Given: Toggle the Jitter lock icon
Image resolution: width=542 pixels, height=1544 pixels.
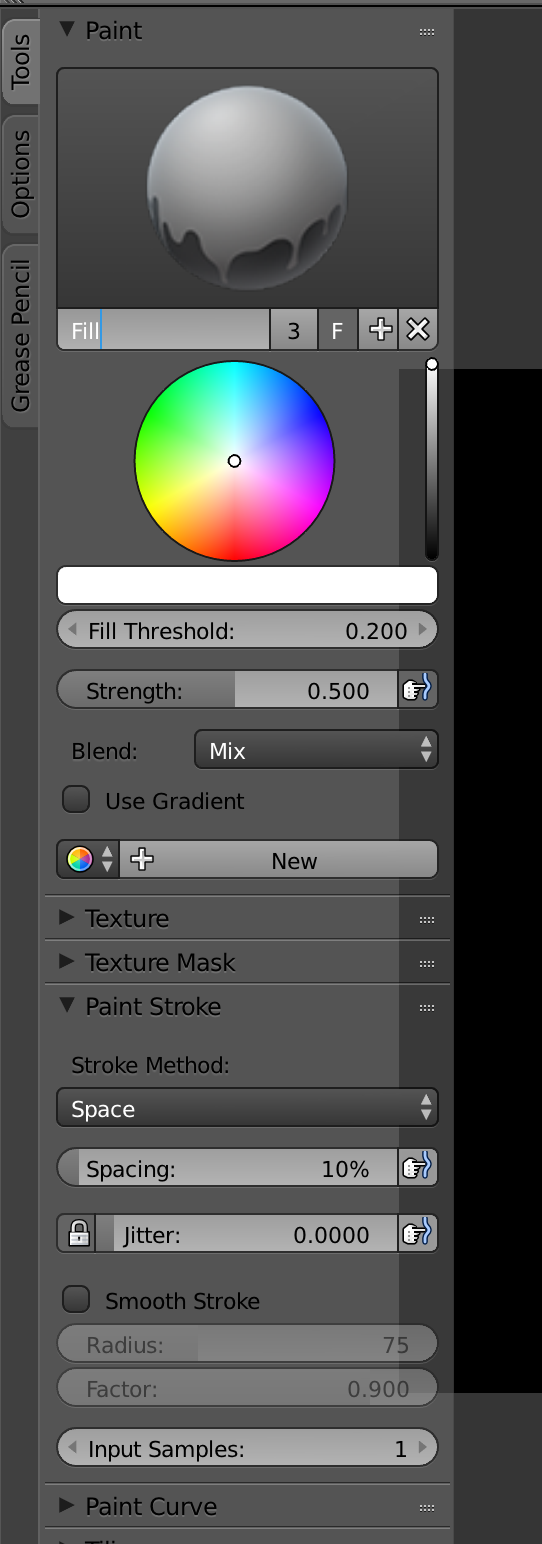Looking at the screenshot, I should point(77,1234).
